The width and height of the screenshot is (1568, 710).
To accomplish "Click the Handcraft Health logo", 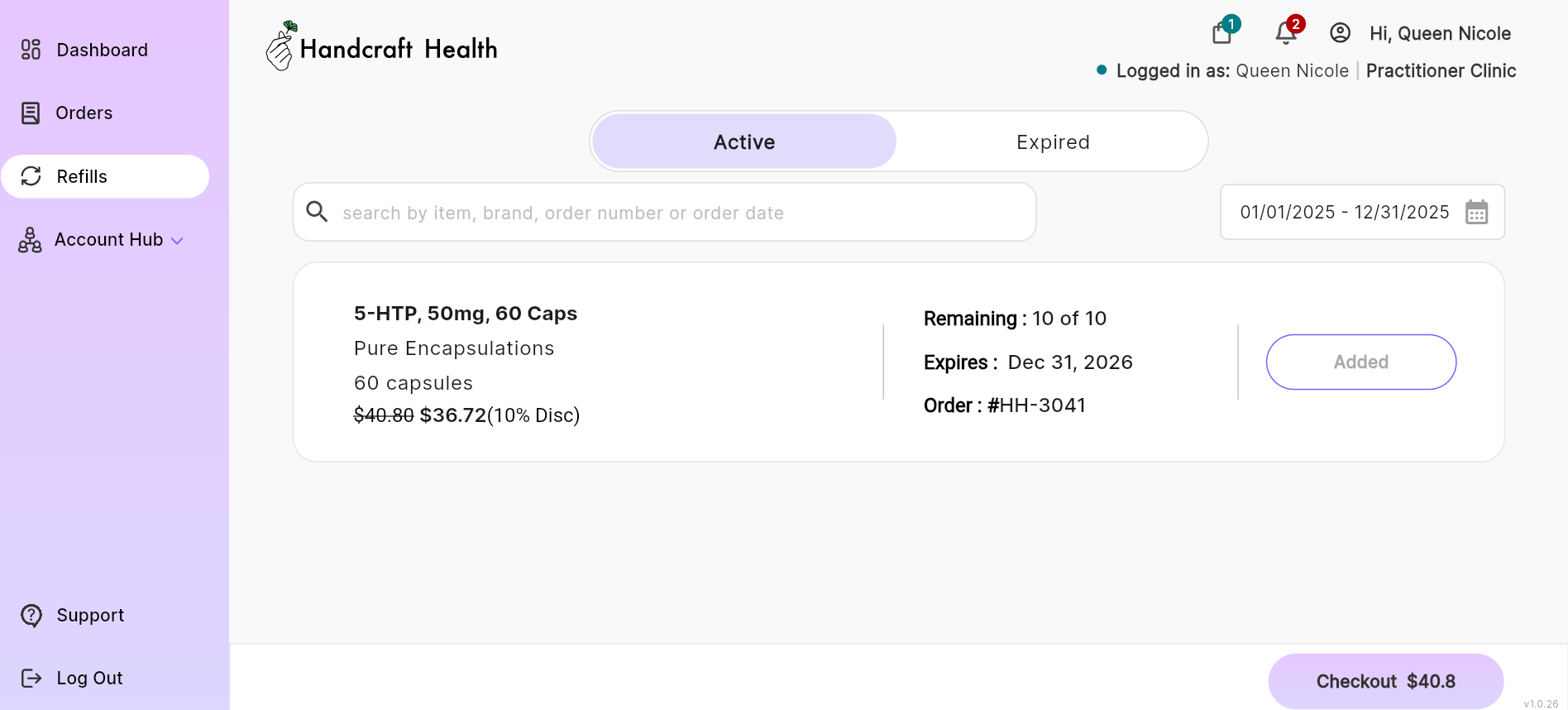I will (x=382, y=47).
